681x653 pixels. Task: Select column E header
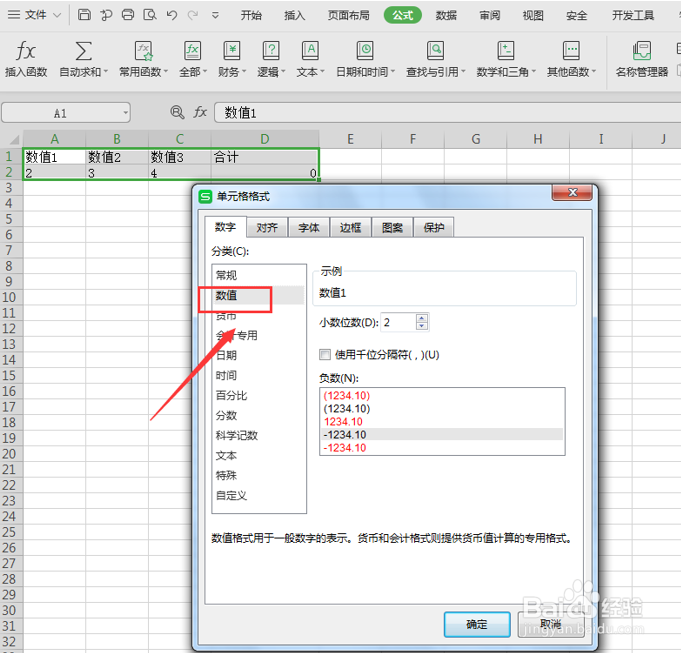coord(350,139)
